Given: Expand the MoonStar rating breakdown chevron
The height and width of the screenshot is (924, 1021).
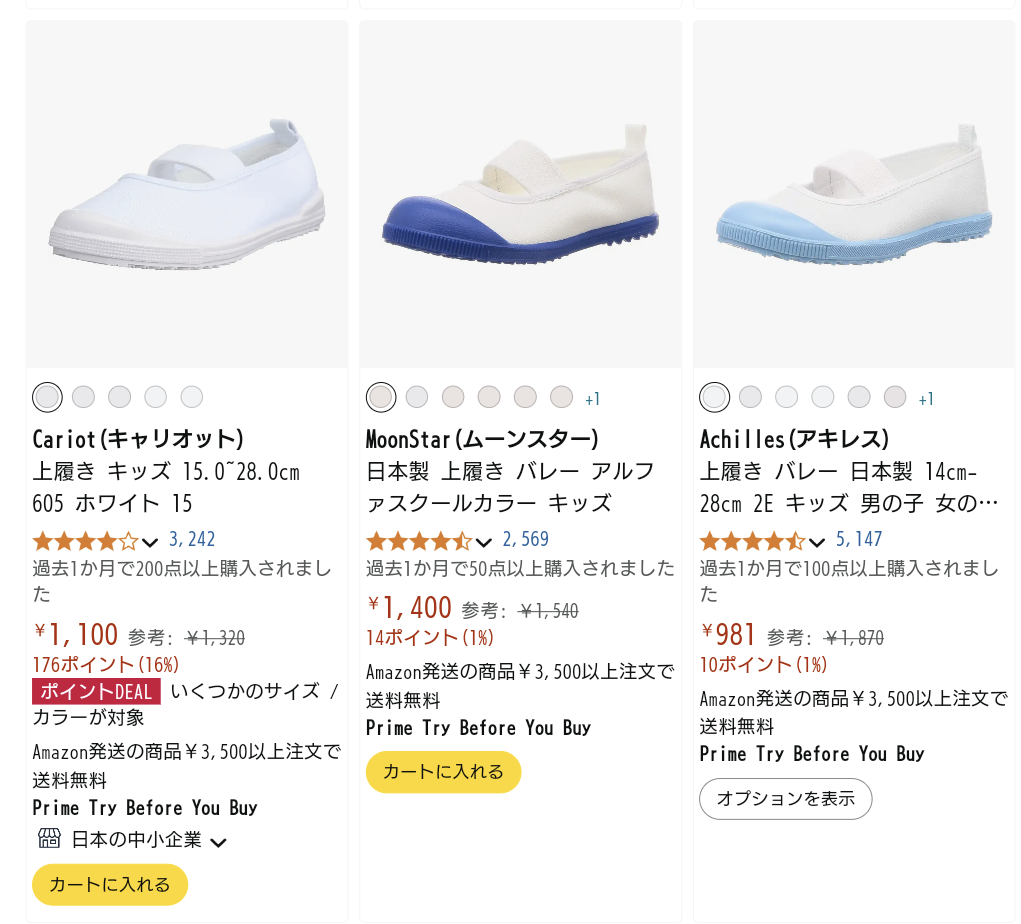Looking at the screenshot, I should pyautogui.click(x=484, y=542).
